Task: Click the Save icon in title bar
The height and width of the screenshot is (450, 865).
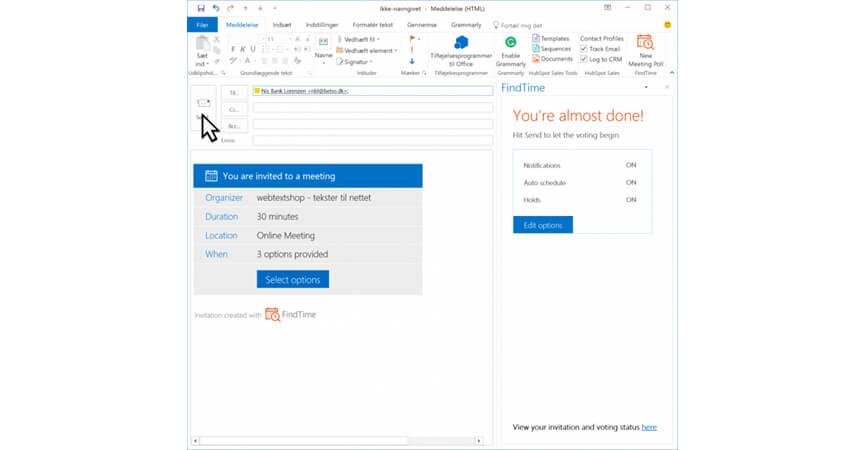Action: click(201, 8)
